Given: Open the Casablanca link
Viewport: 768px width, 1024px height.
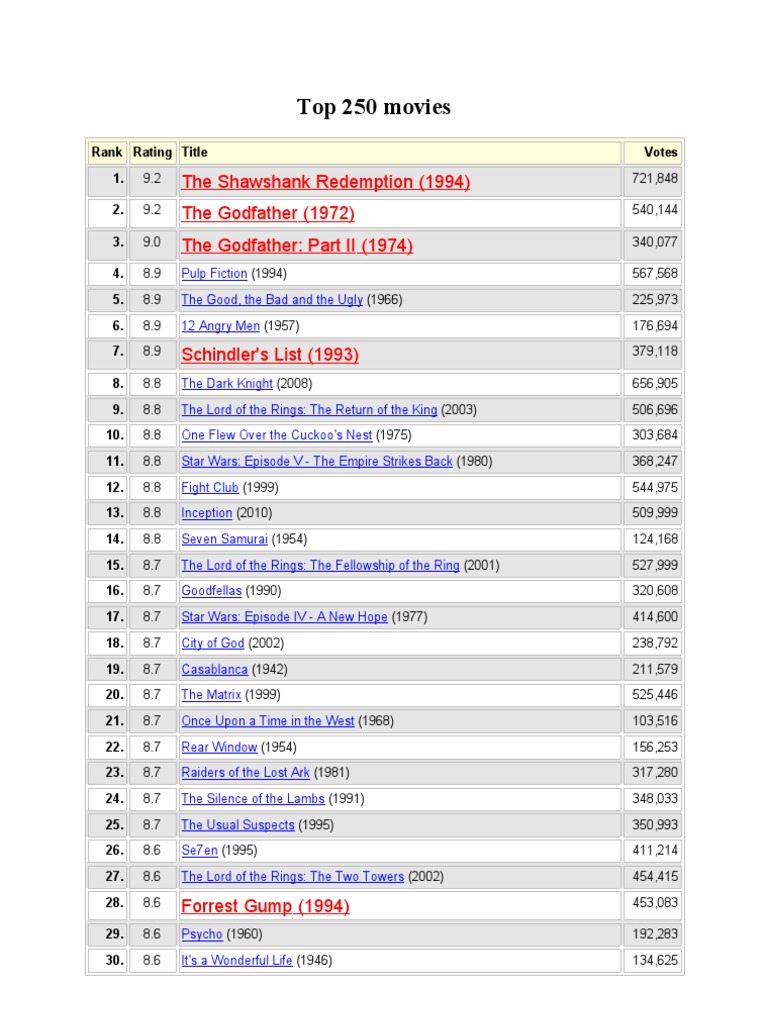Looking at the screenshot, I should (x=214, y=669).
